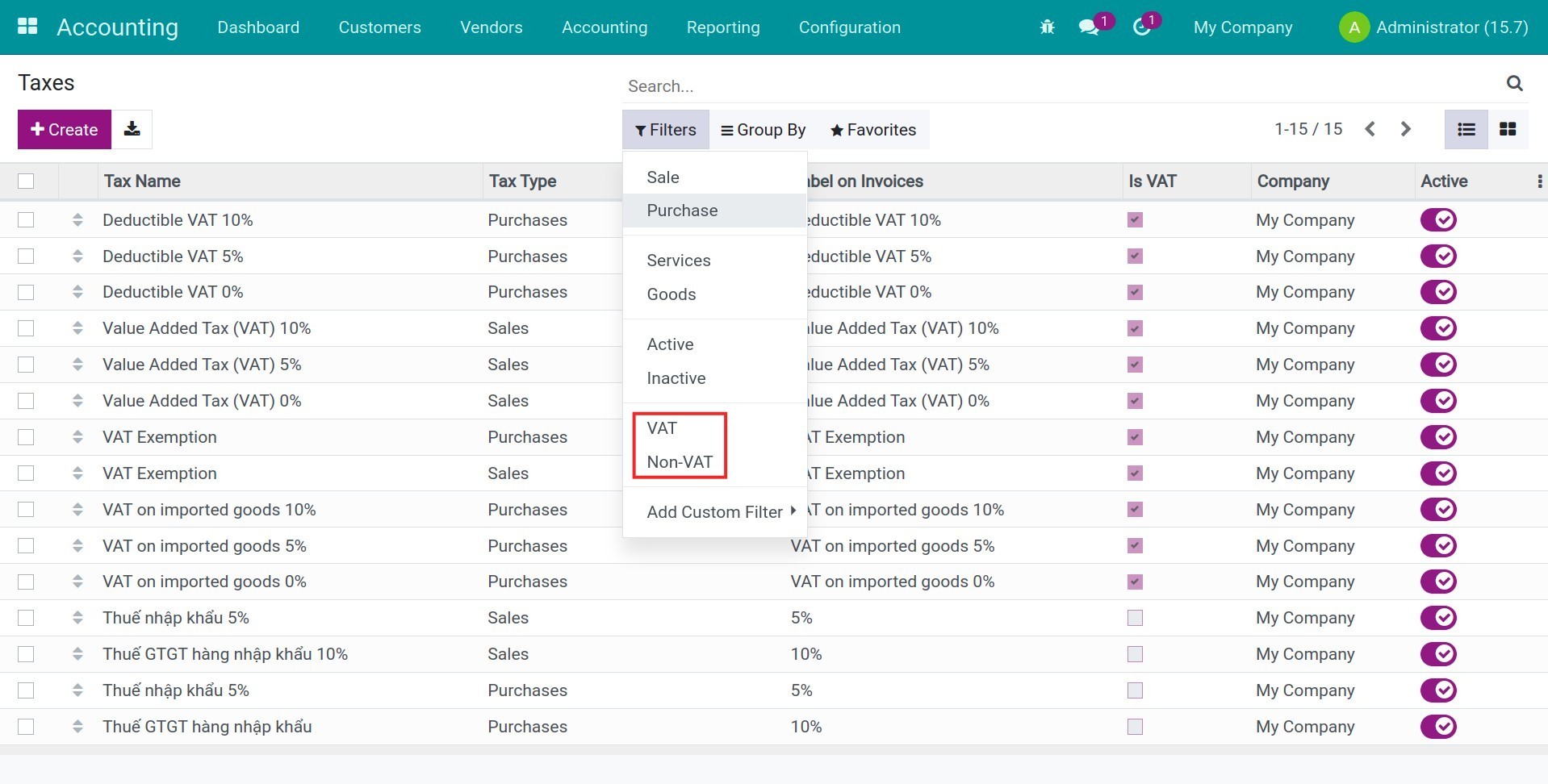Switch to list view icon

click(1466, 129)
